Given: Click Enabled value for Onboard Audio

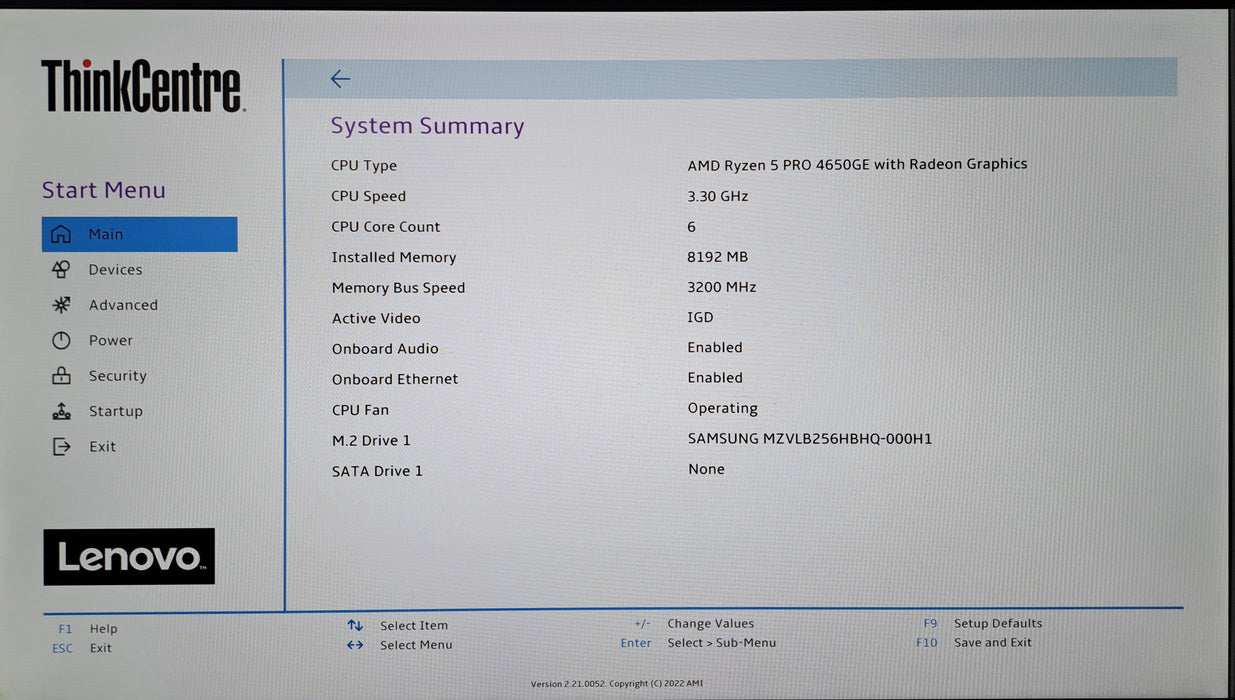Looking at the screenshot, I should pyautogui.click(x=714, y=347).
